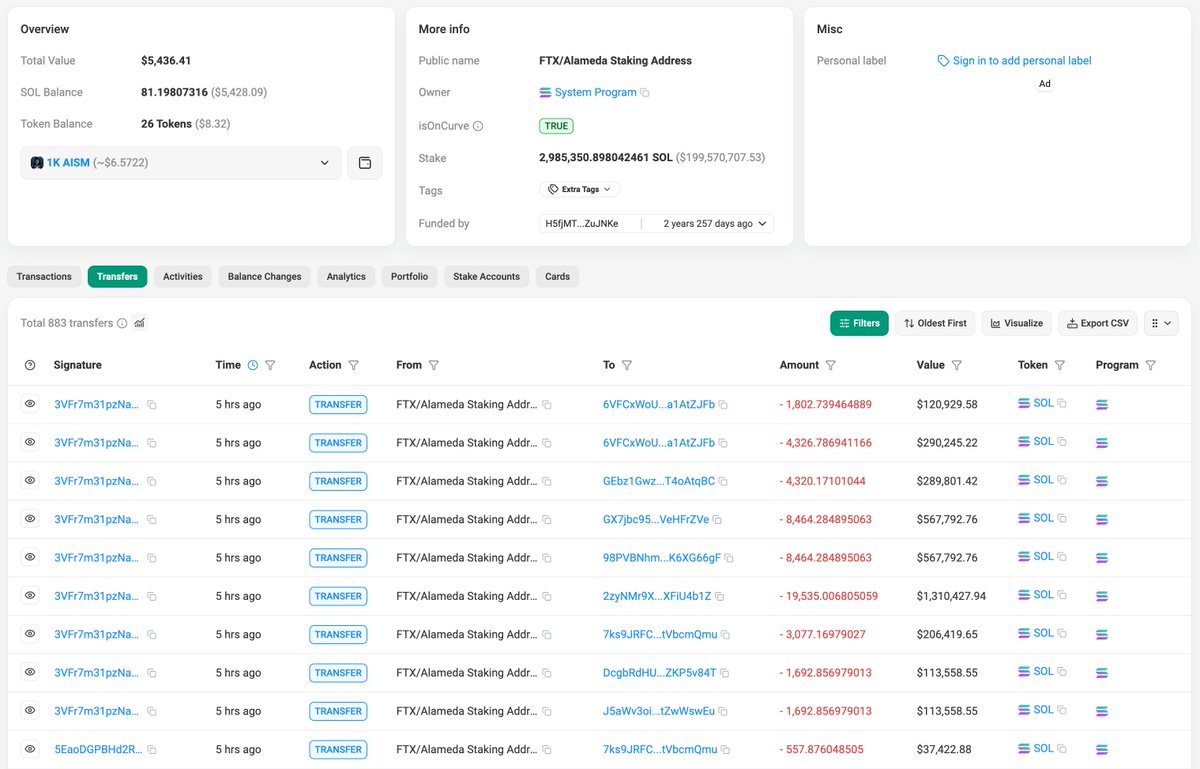
Task: Open the 5EaoDGPBHd2R signature link
Action: tap(98, 750)
